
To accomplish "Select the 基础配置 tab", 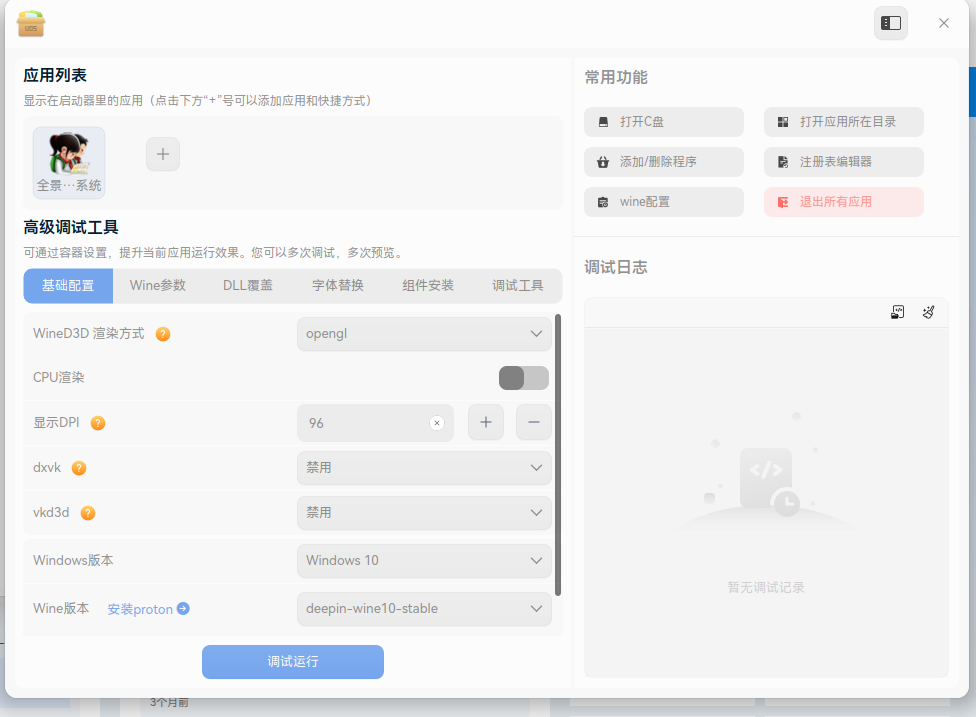I will pos(68,286).
